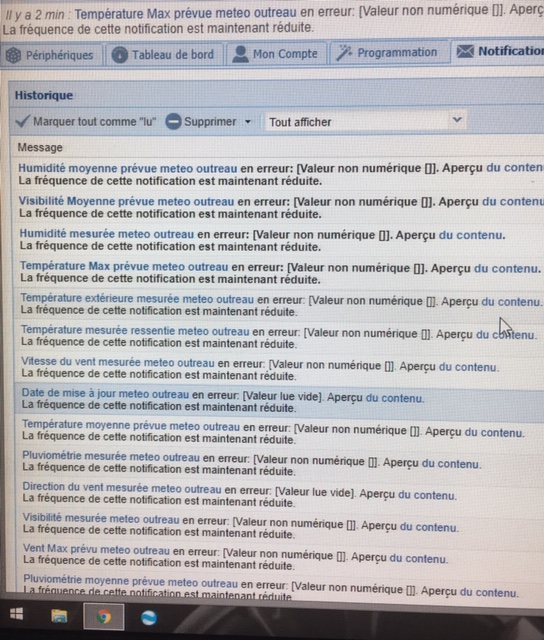Click the Tableau de bord gauge icon
Screen dimensions: 544x640
click(120, 55)
